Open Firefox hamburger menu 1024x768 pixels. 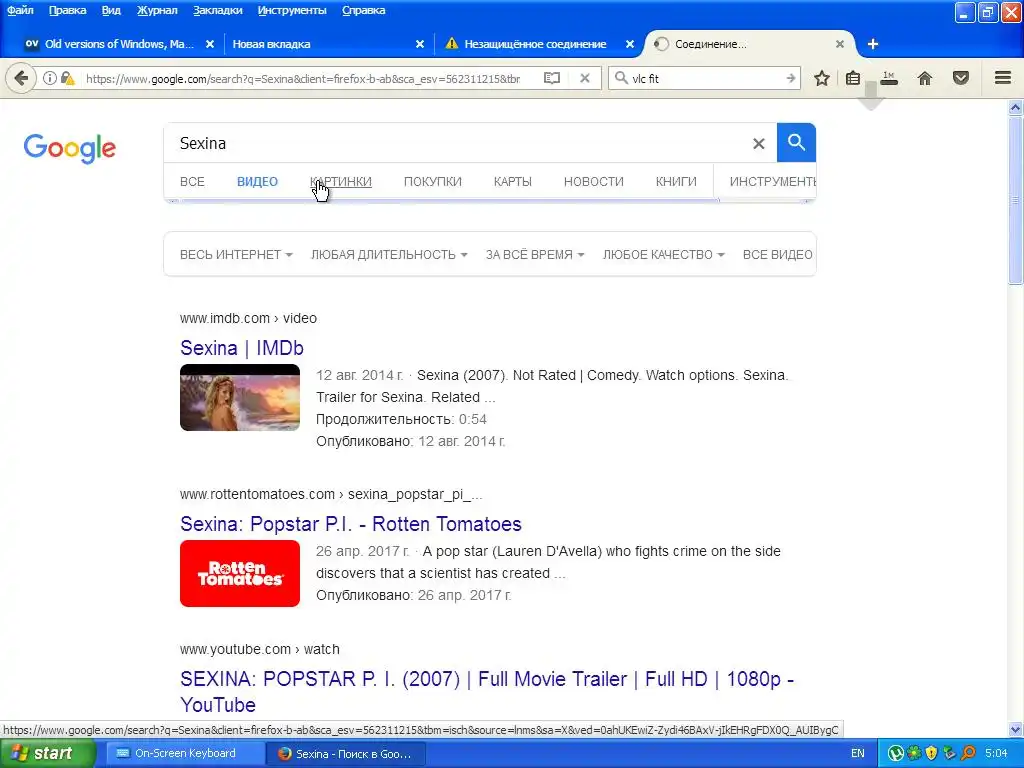pyautogui.click(x=1003, y=78)
